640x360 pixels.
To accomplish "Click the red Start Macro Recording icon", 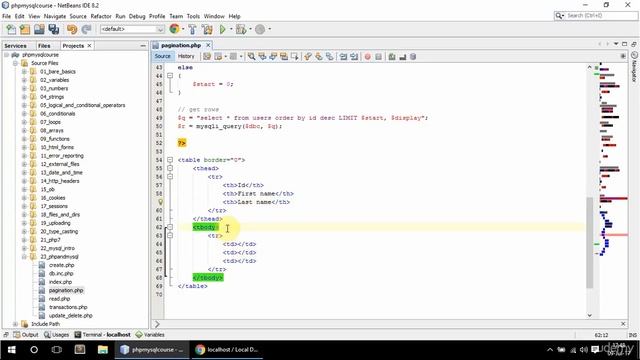I will tap(367, 57).
